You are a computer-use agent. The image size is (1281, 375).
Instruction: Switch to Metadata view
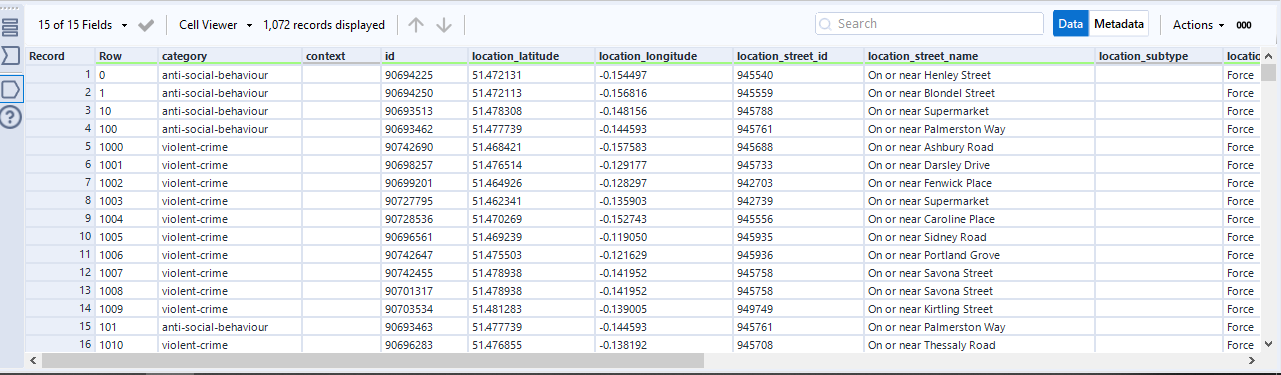click(1119, 24)
